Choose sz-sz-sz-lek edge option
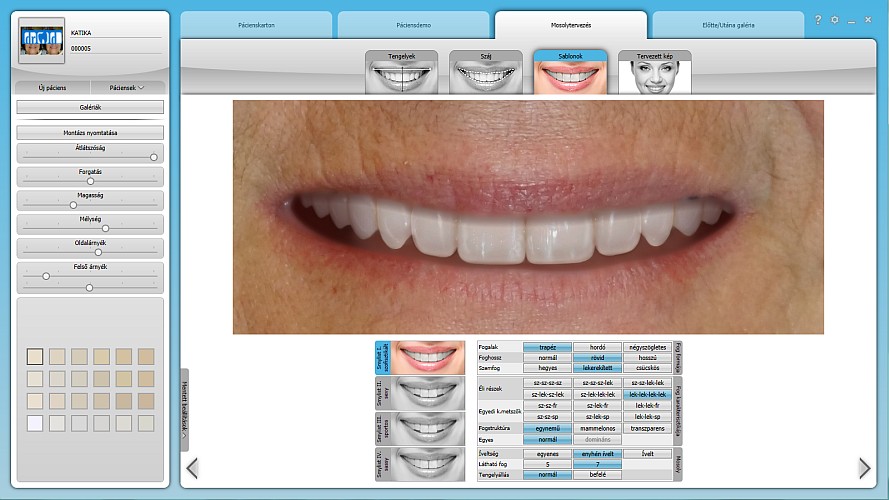 [x=598, y=383]
